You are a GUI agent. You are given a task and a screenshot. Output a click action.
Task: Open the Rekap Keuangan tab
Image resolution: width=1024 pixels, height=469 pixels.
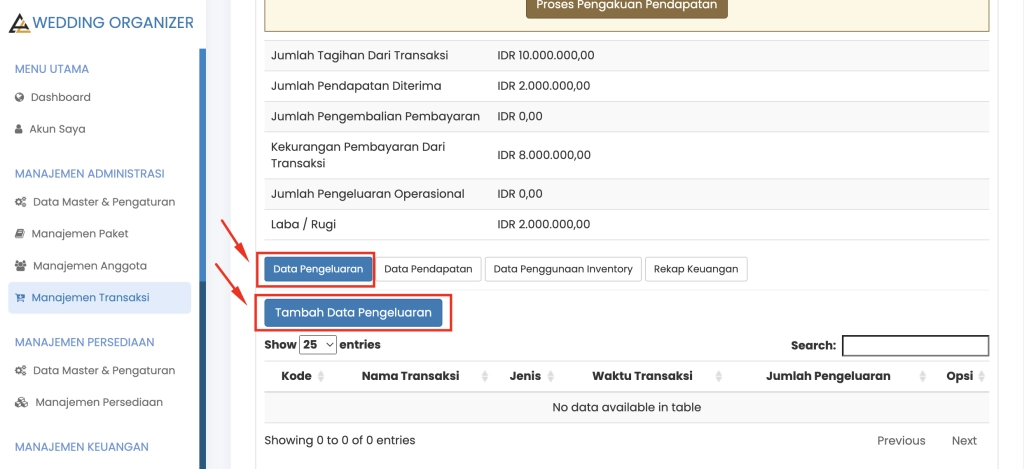(x=696, y=269)
